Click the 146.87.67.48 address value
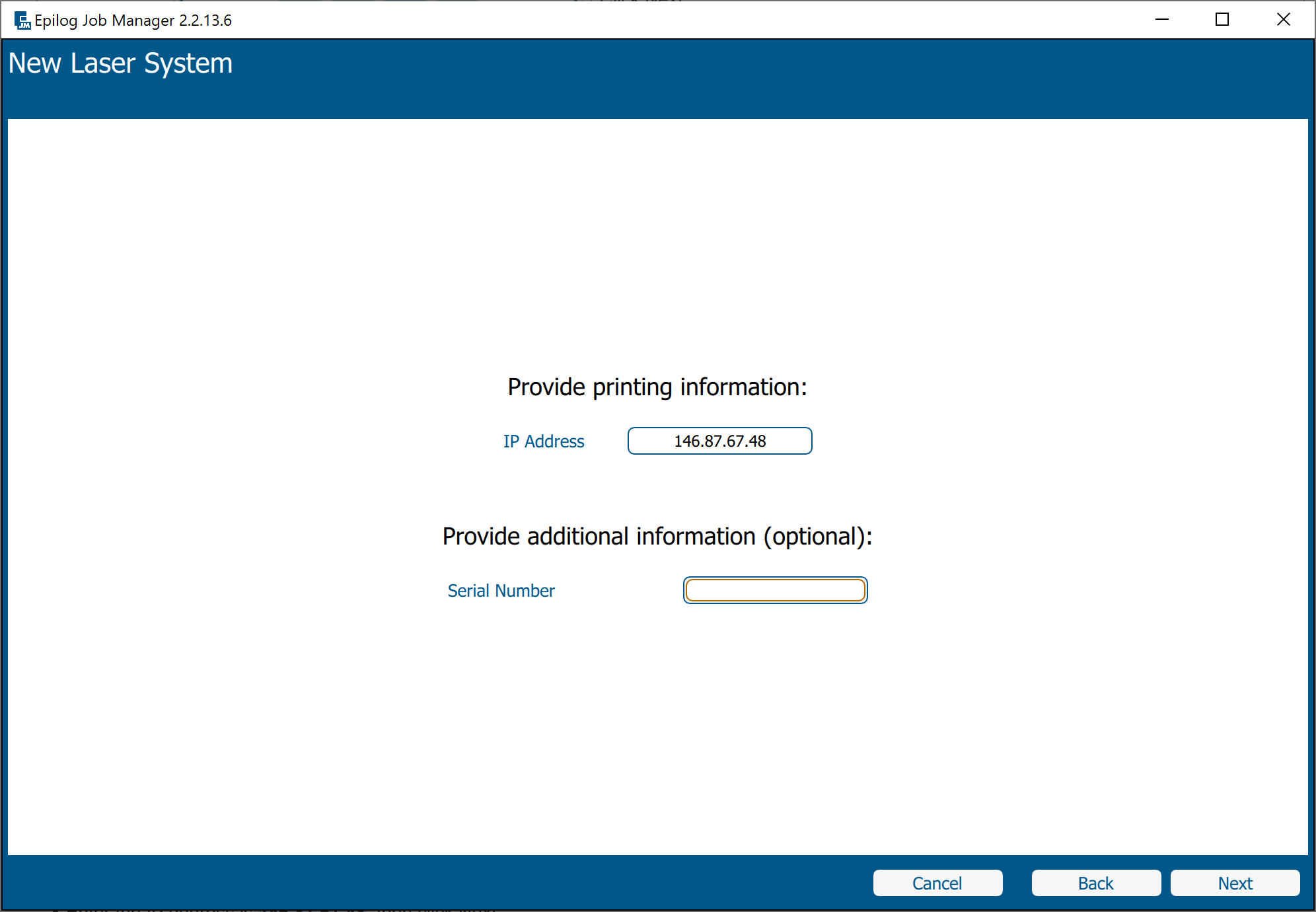This screenshot has height=912, width=1316. pyautogui.click(x=719, y=441)
